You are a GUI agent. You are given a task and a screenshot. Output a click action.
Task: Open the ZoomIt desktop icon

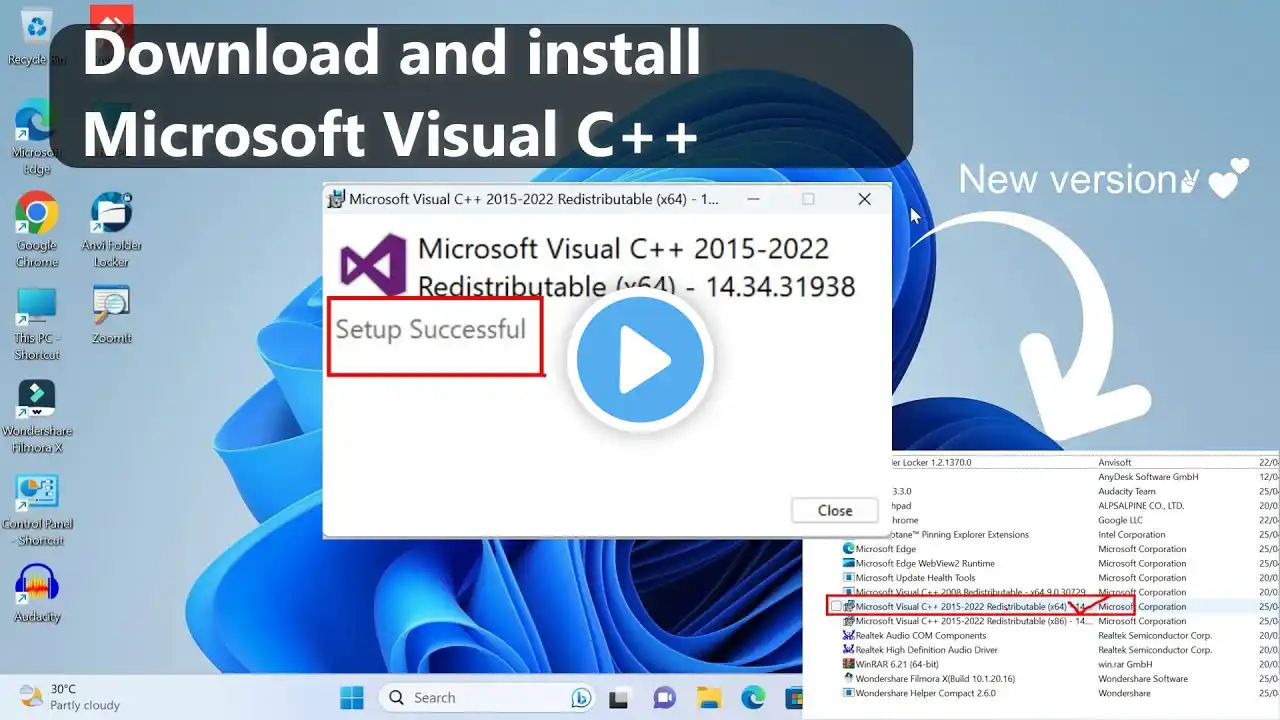112,316
